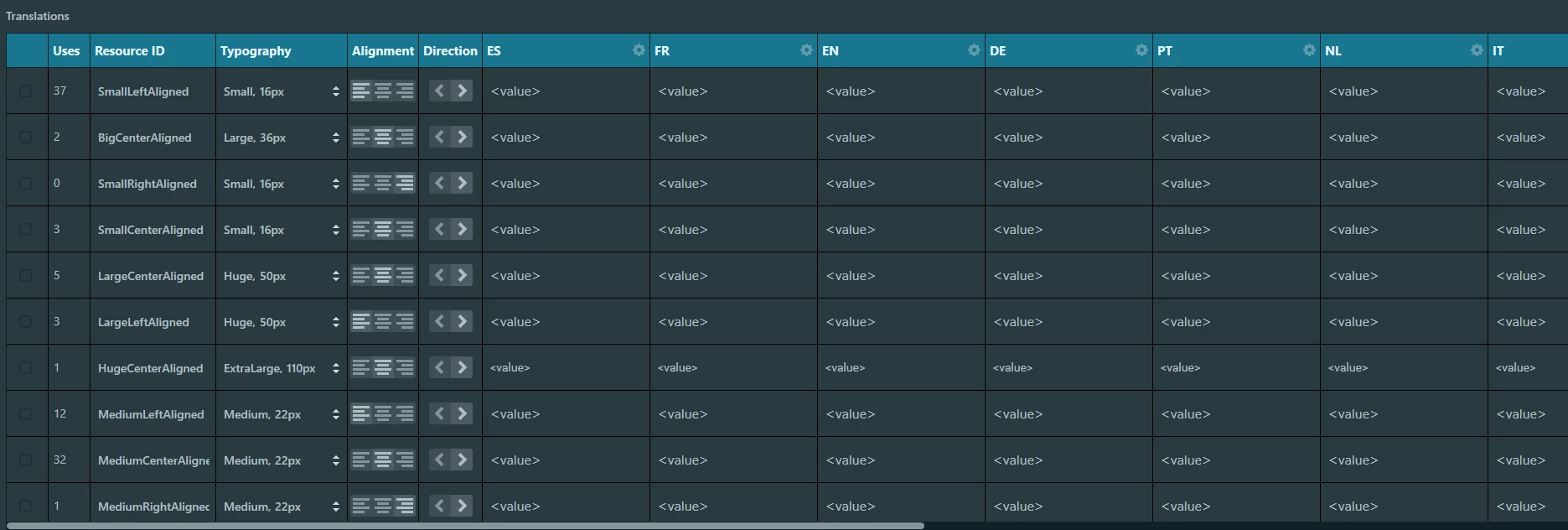Choose center alignment for SmallRightAligned row
The width and height of the screenshot is (1568, 530).
tap(383, 183)
